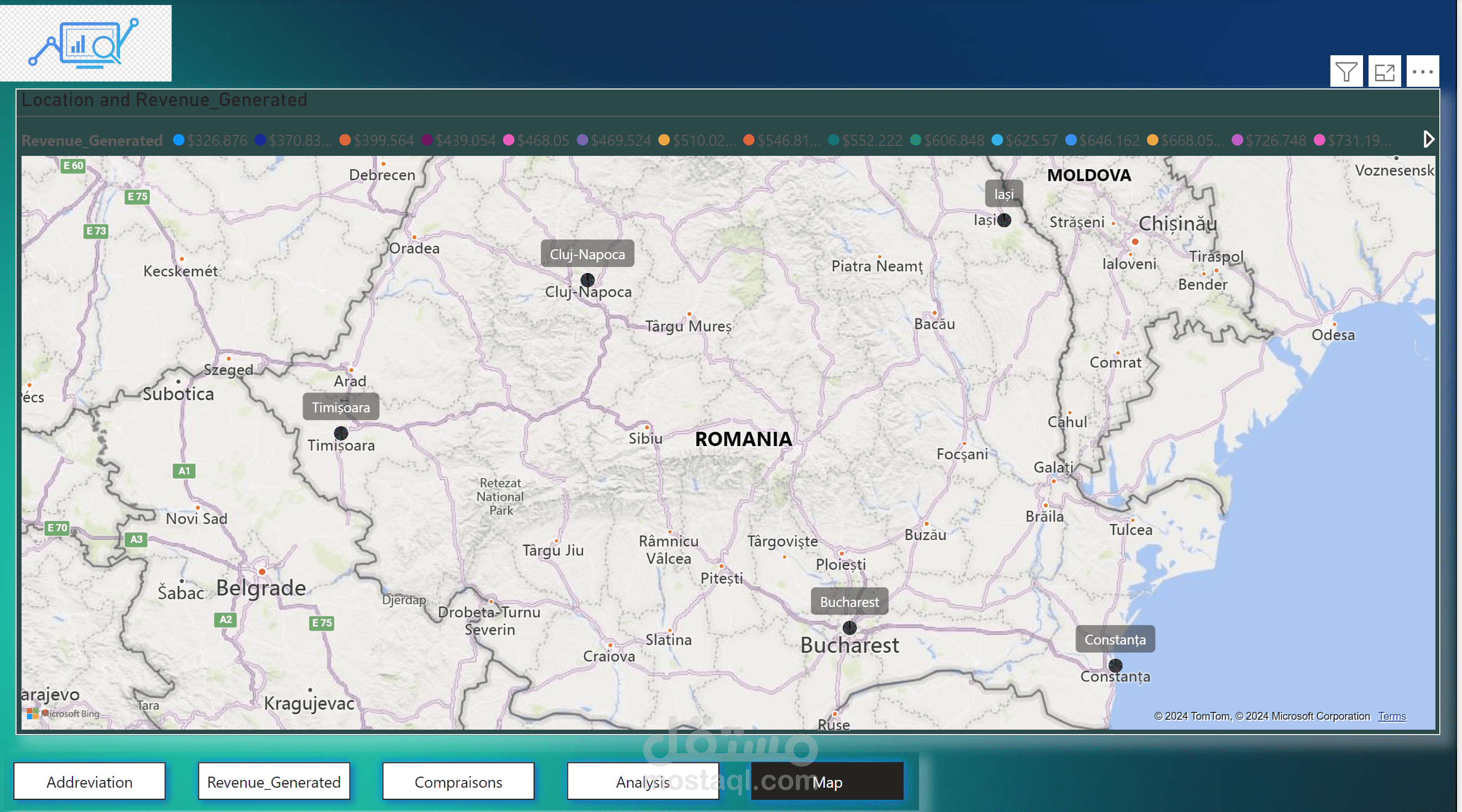Select the $326.876 legend swatch
The height and width of the screenshot is (812, 1462).
tap(179, 140)
